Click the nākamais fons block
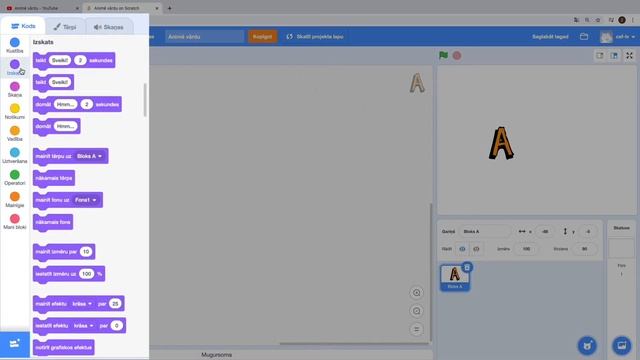640x360 pixels. tap(53, 222)
